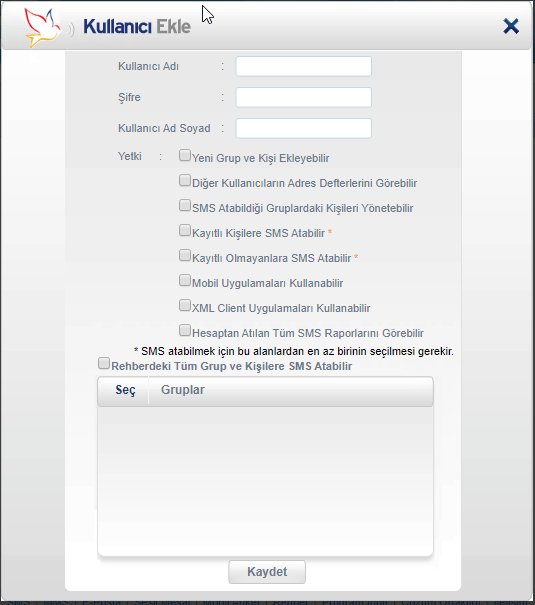Click inside the empty groups list area
This screenshot has height=605, width=535.
coord(265,481)
